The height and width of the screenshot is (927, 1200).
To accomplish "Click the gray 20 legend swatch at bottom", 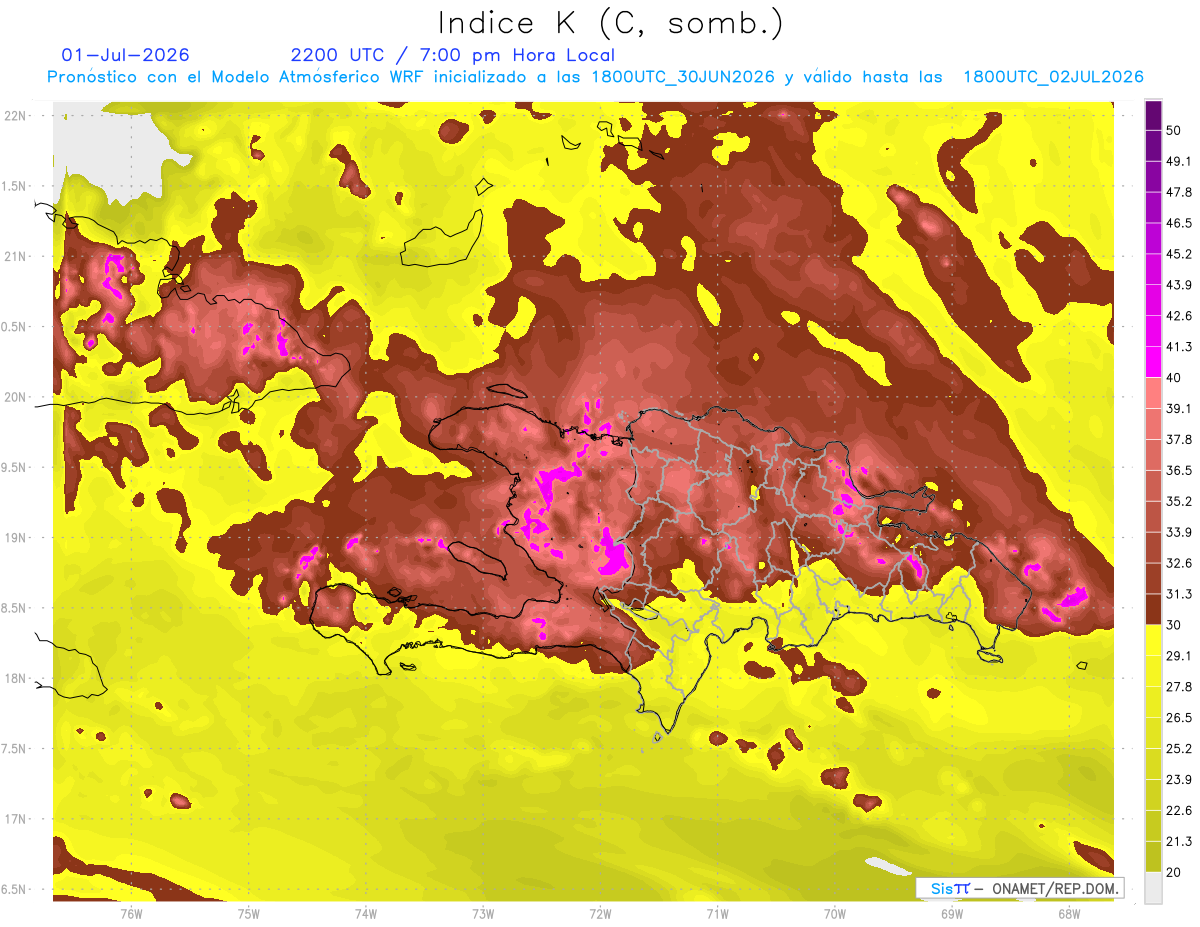I will tap(1153, 887).
